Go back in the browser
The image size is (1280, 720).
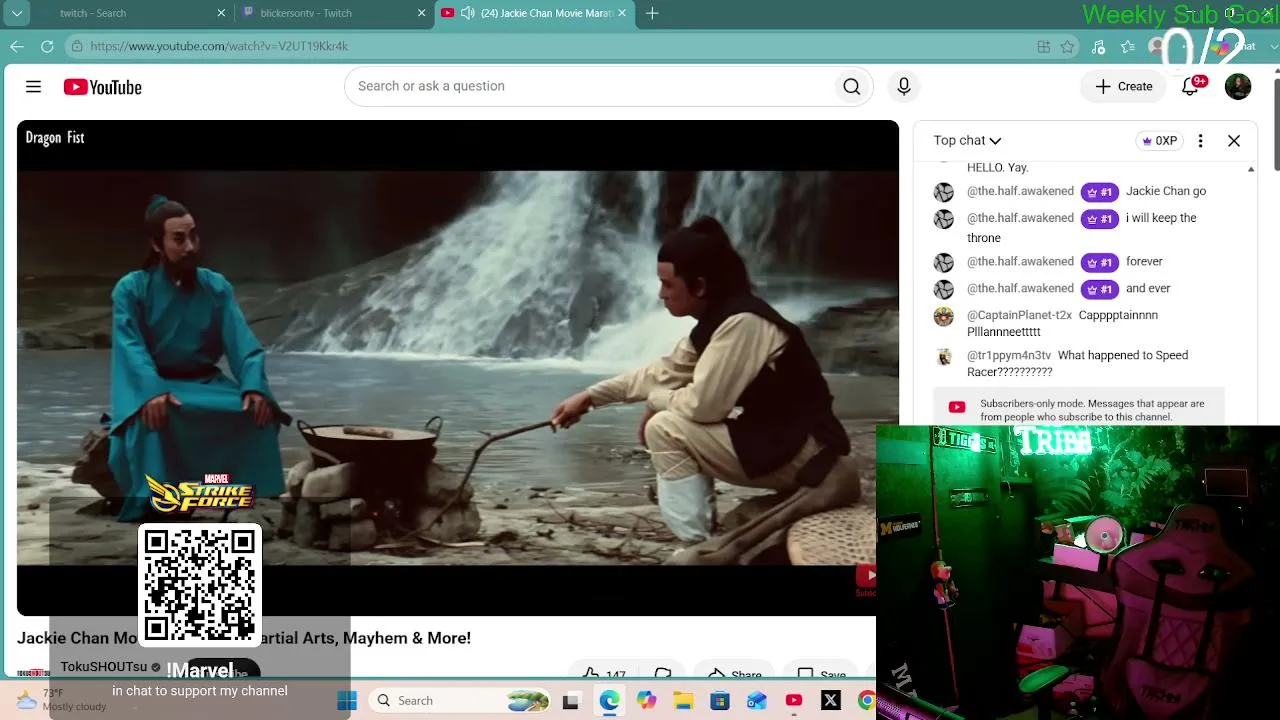(x=17, y=46)
